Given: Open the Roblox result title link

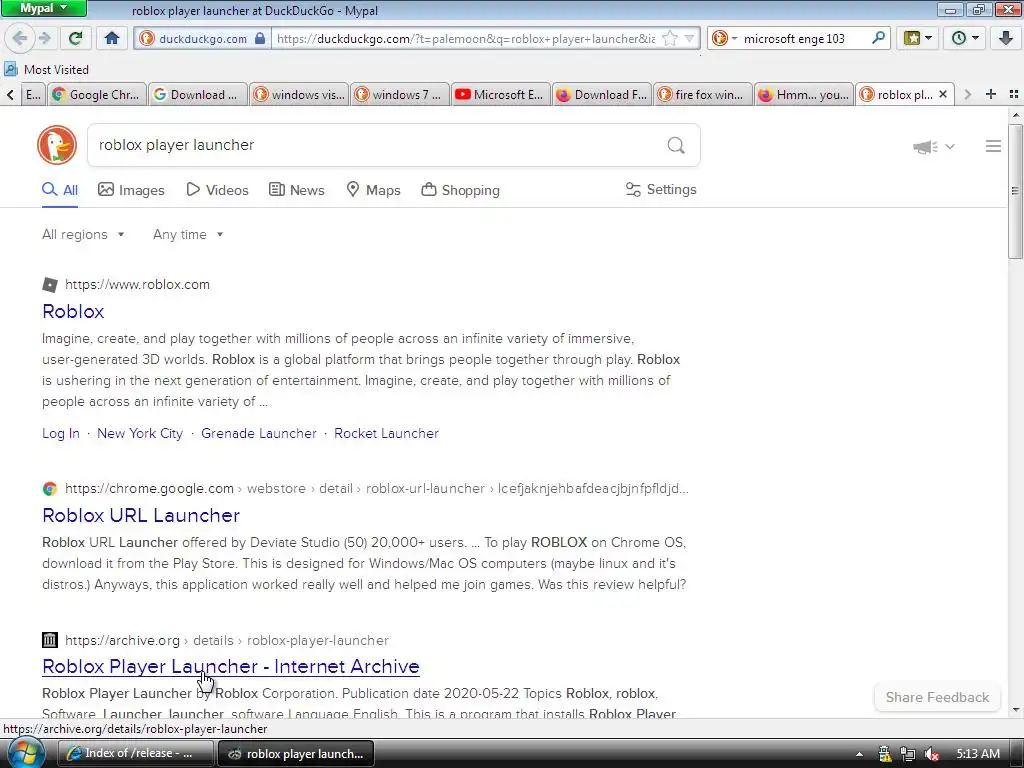Looking at the screenshot, I should click(73, 312).
